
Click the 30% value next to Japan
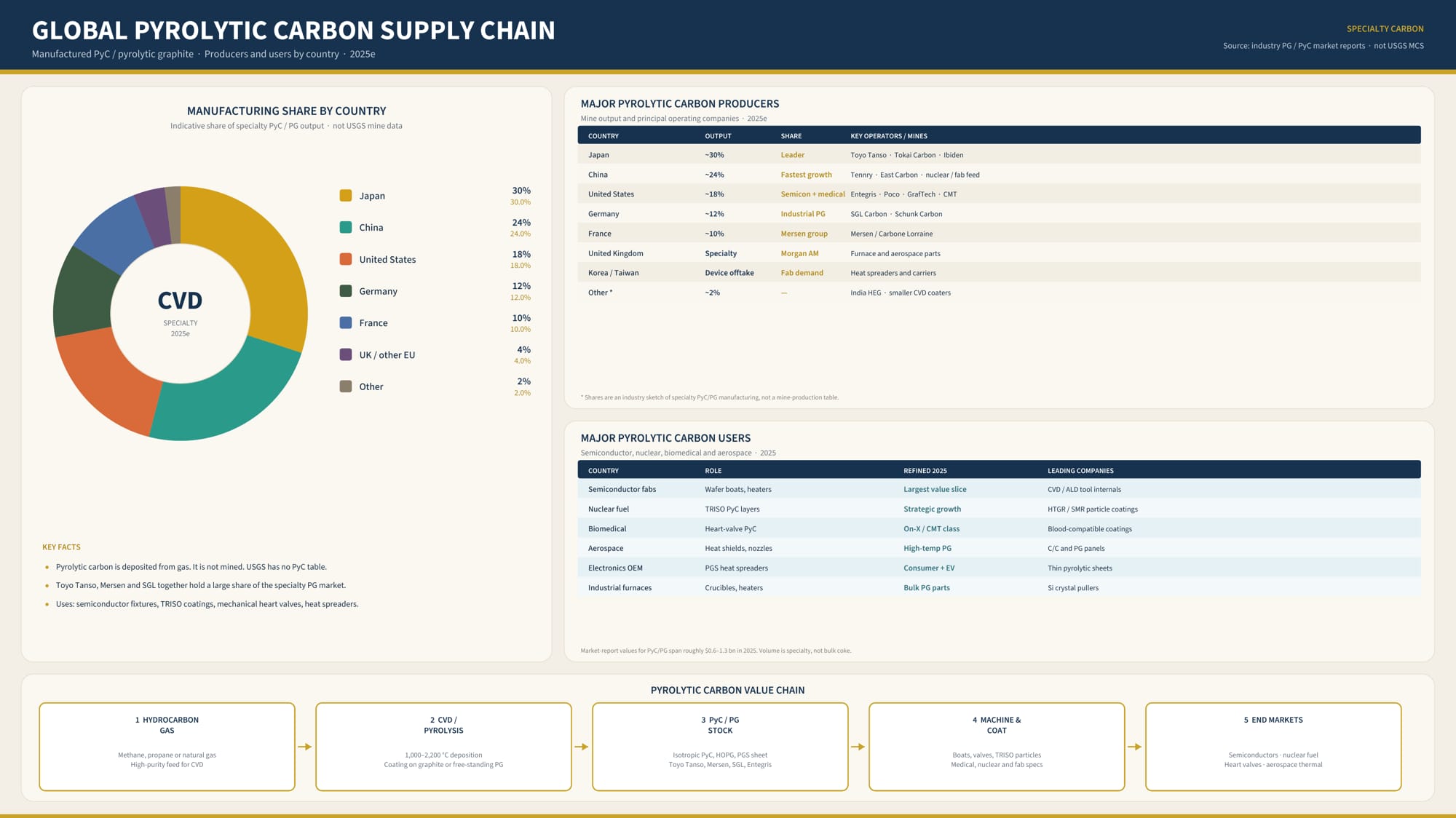[521, 191]
